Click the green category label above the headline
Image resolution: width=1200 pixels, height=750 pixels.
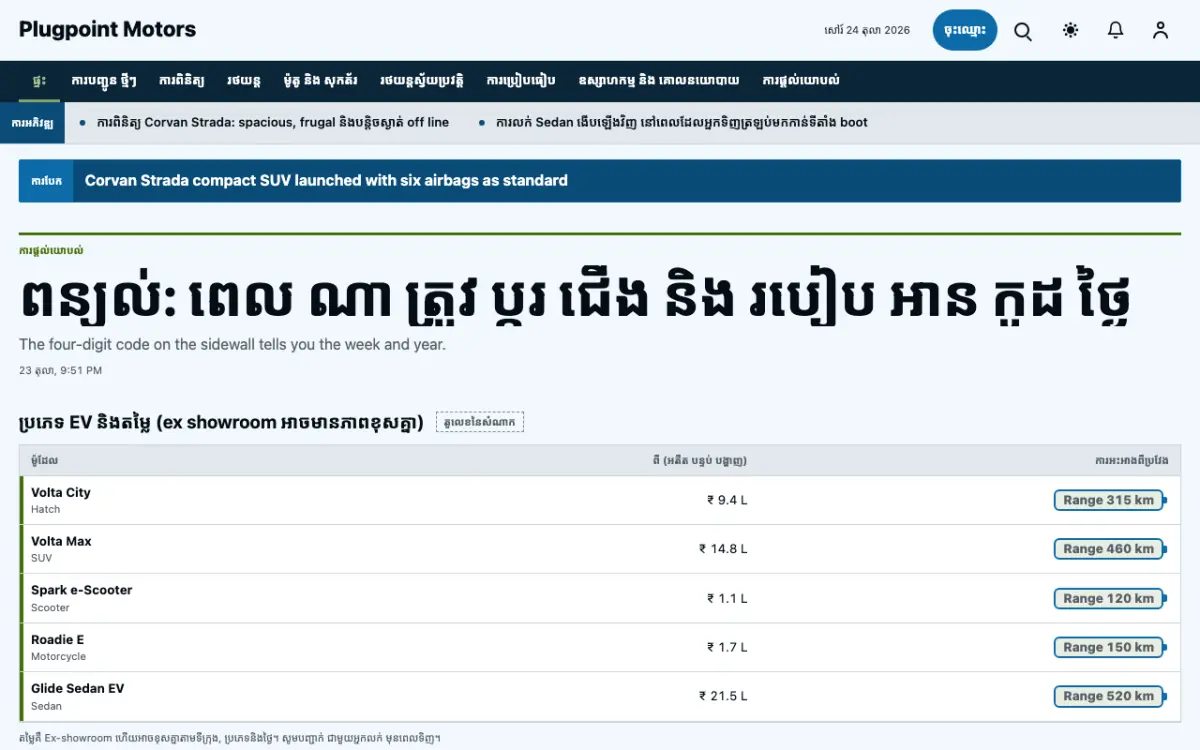(51, 251)
